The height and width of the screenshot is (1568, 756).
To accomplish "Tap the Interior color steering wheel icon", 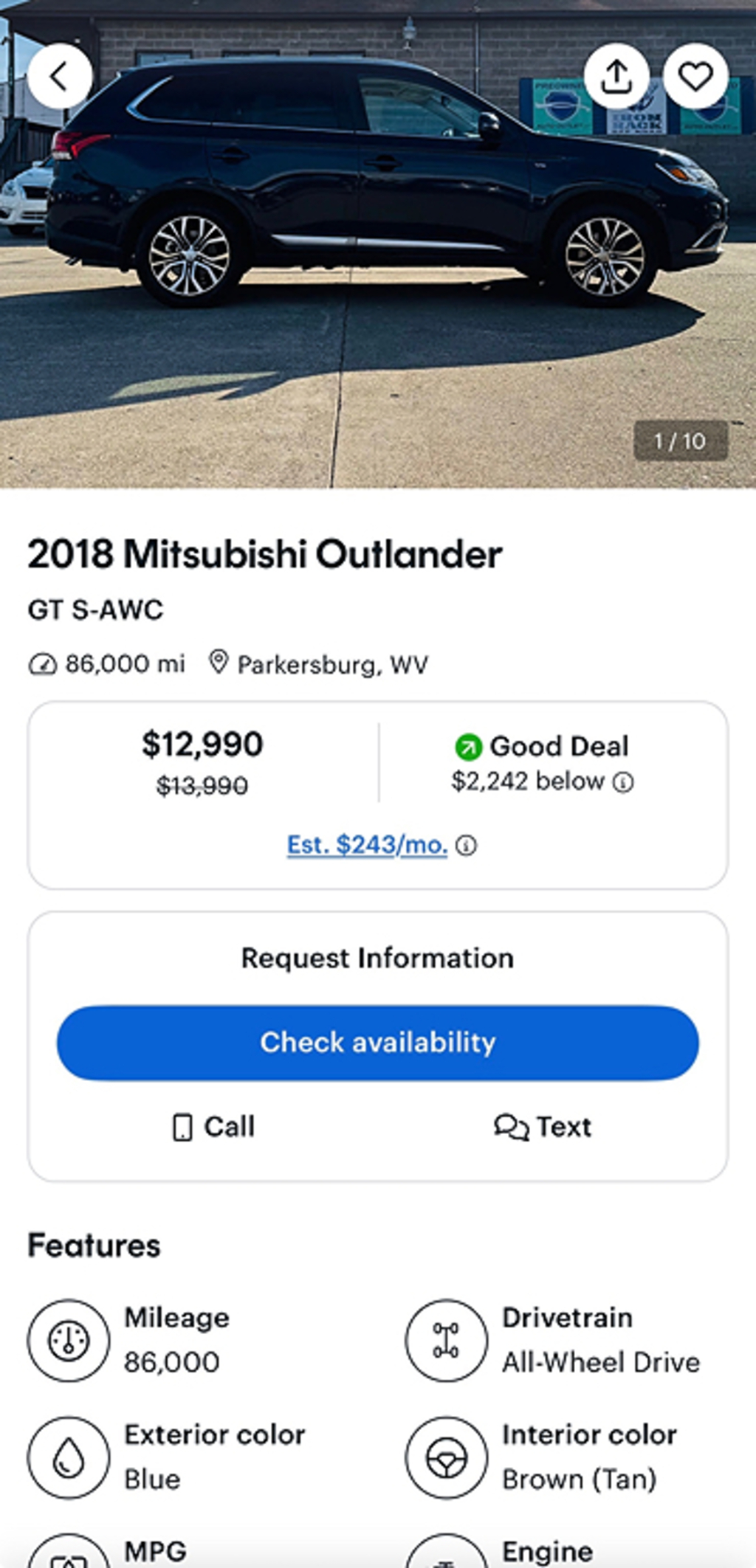I will pyautogui.click(x=446, y=1457).
